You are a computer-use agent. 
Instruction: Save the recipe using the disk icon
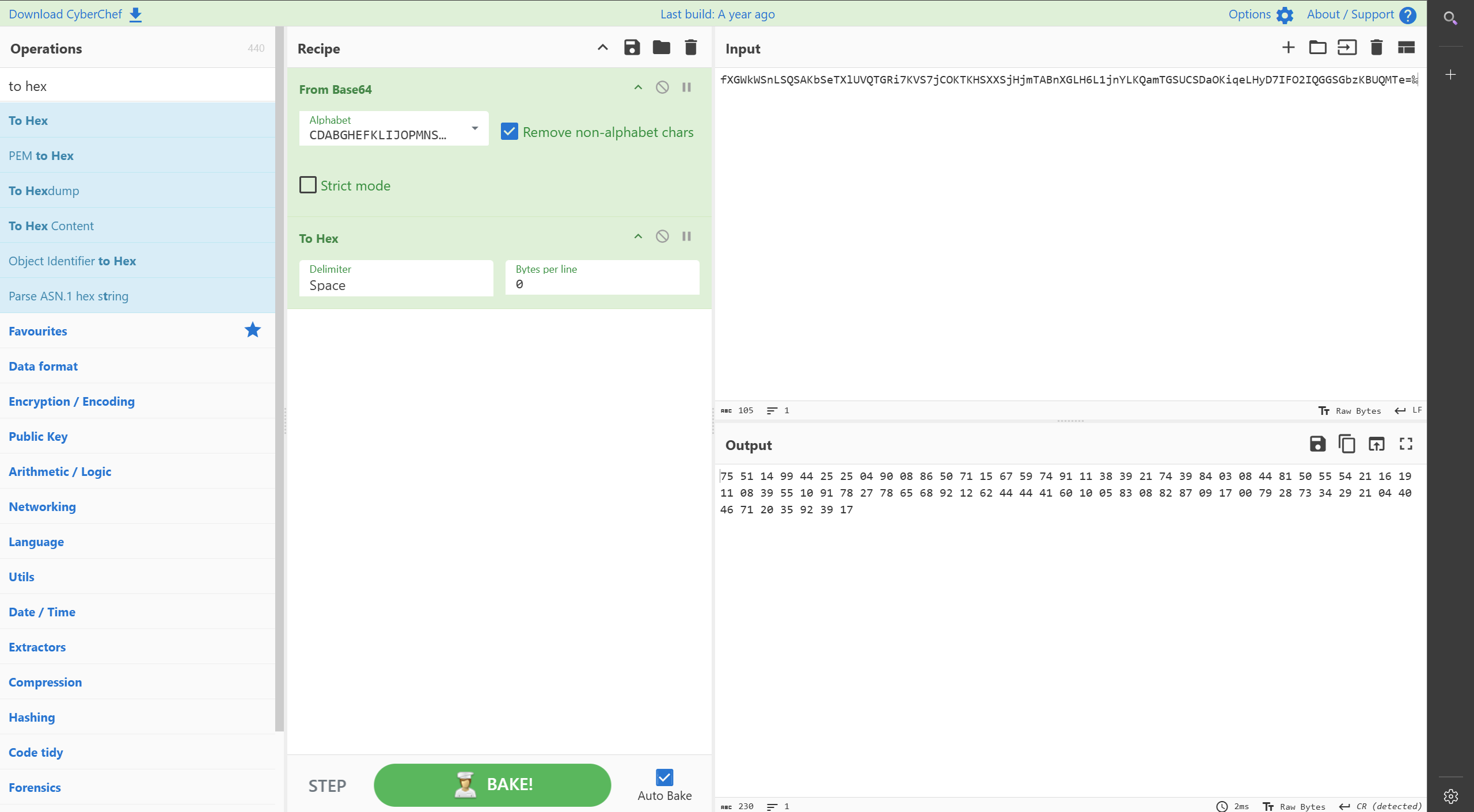[x=632, y=48]
